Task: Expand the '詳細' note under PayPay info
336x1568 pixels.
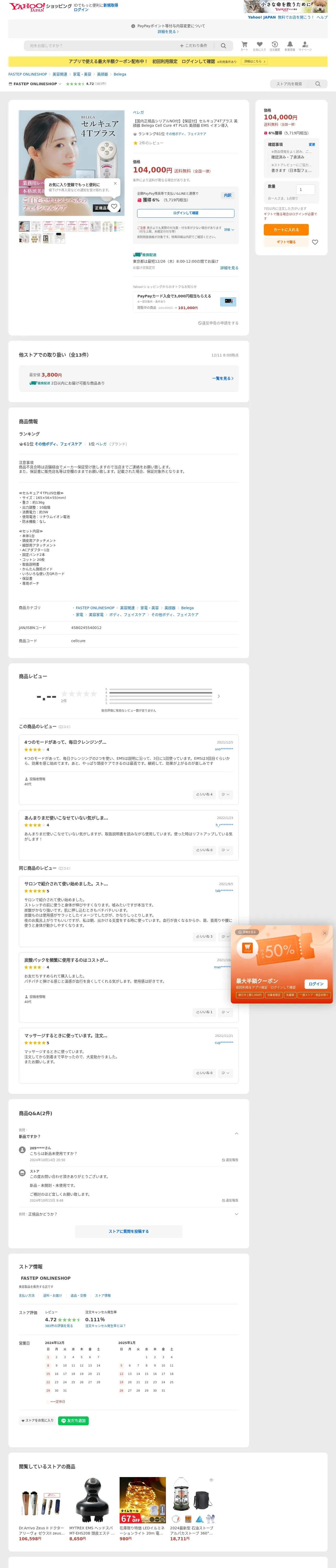Action: (x=229, y=229)
